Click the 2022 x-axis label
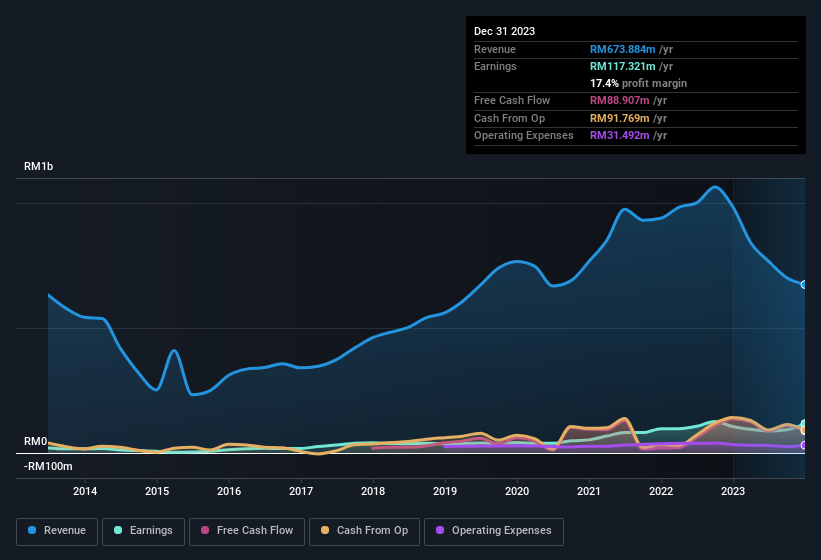Screen dimensions: 821x560 (661, 491)
